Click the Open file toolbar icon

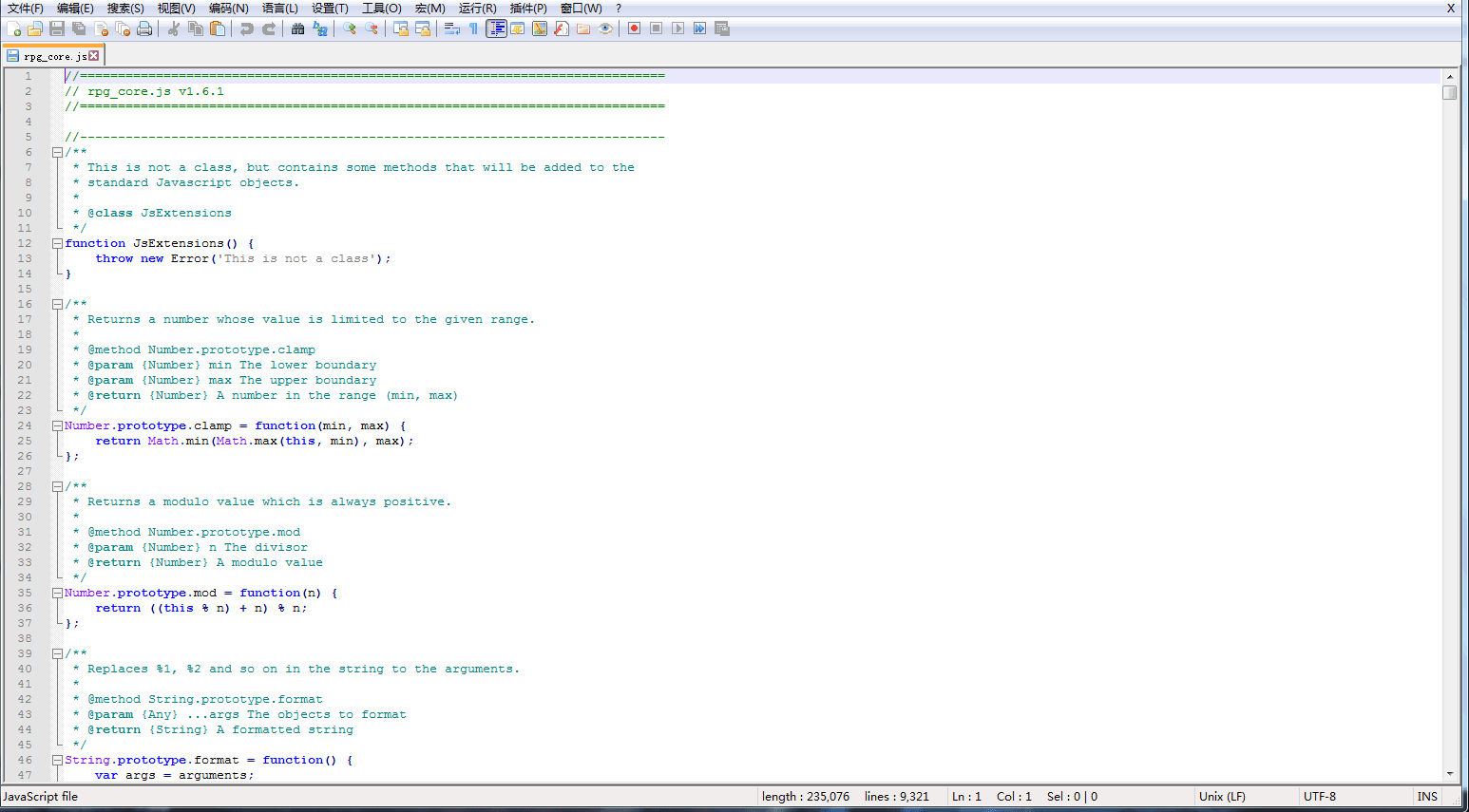[x=35, y=28]
